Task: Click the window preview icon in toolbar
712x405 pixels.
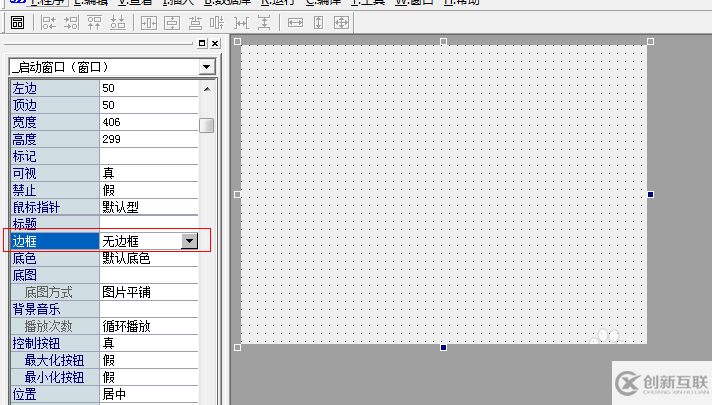Action: tap(17, 22)
